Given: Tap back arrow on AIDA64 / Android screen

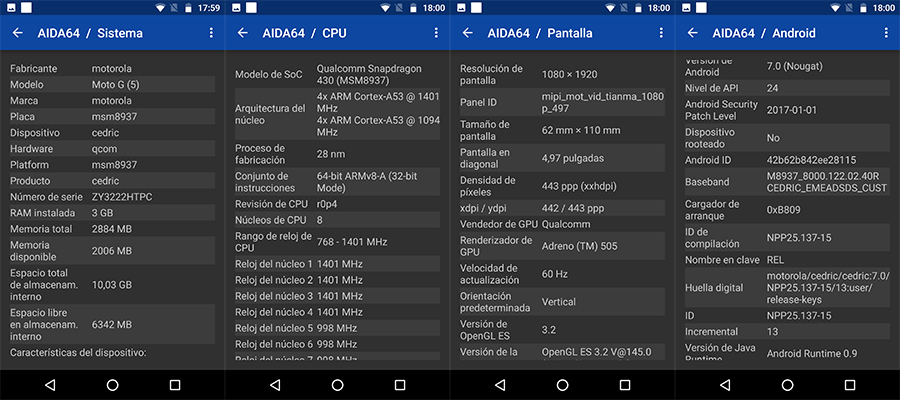Looking at the screenshot, I should tap(693, 33).
